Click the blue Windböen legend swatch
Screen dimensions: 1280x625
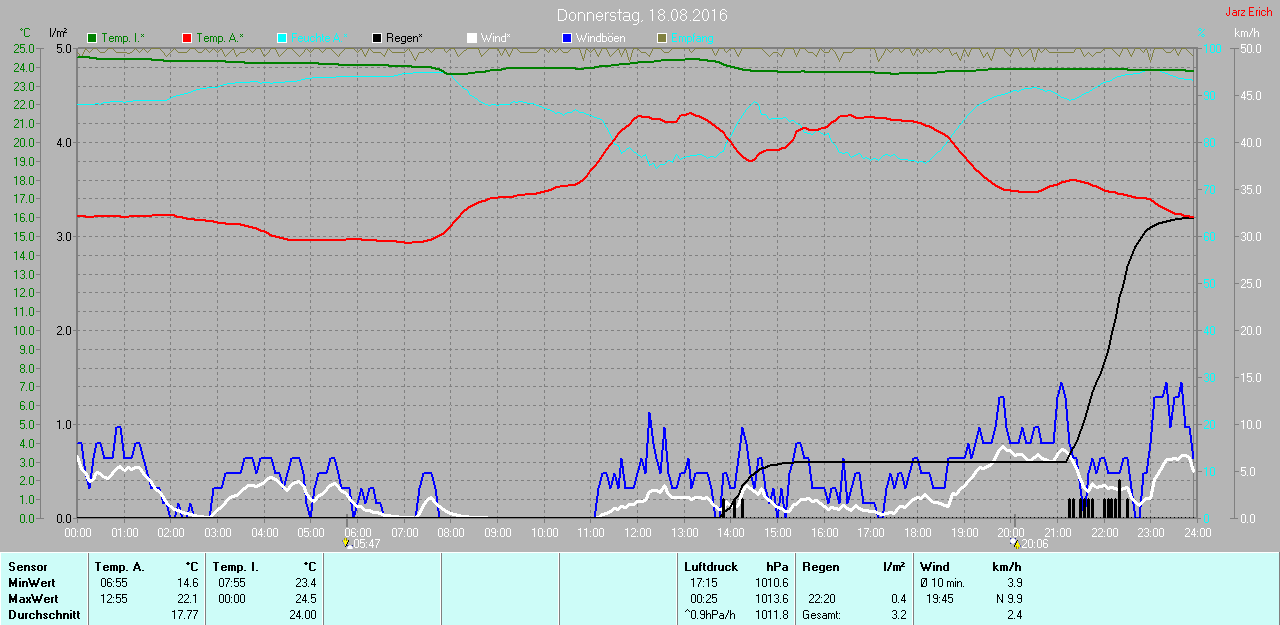[567, 38]
